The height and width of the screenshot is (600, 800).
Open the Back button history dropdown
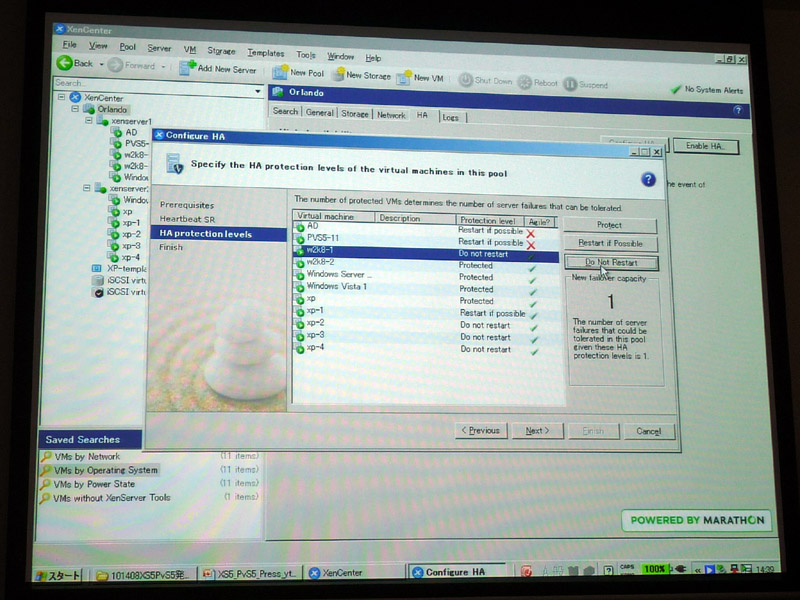point(101,64)
